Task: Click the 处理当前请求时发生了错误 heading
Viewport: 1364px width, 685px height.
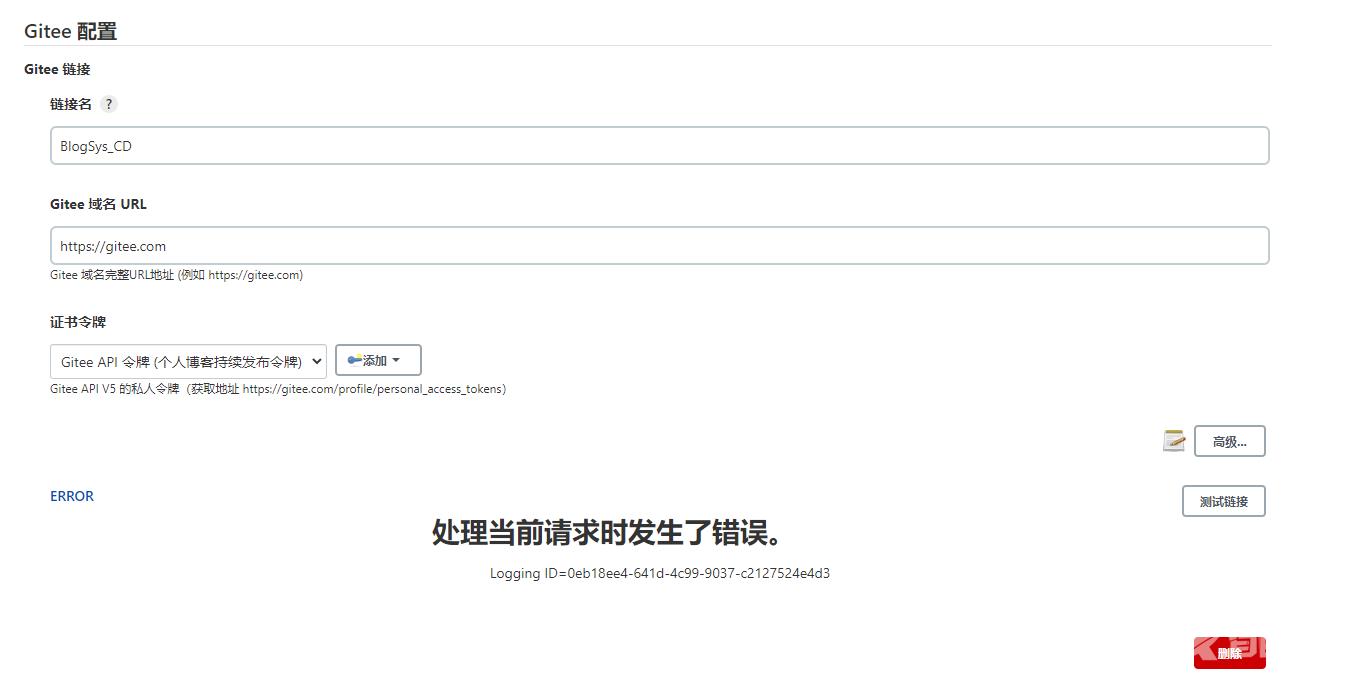Action: 609,532
